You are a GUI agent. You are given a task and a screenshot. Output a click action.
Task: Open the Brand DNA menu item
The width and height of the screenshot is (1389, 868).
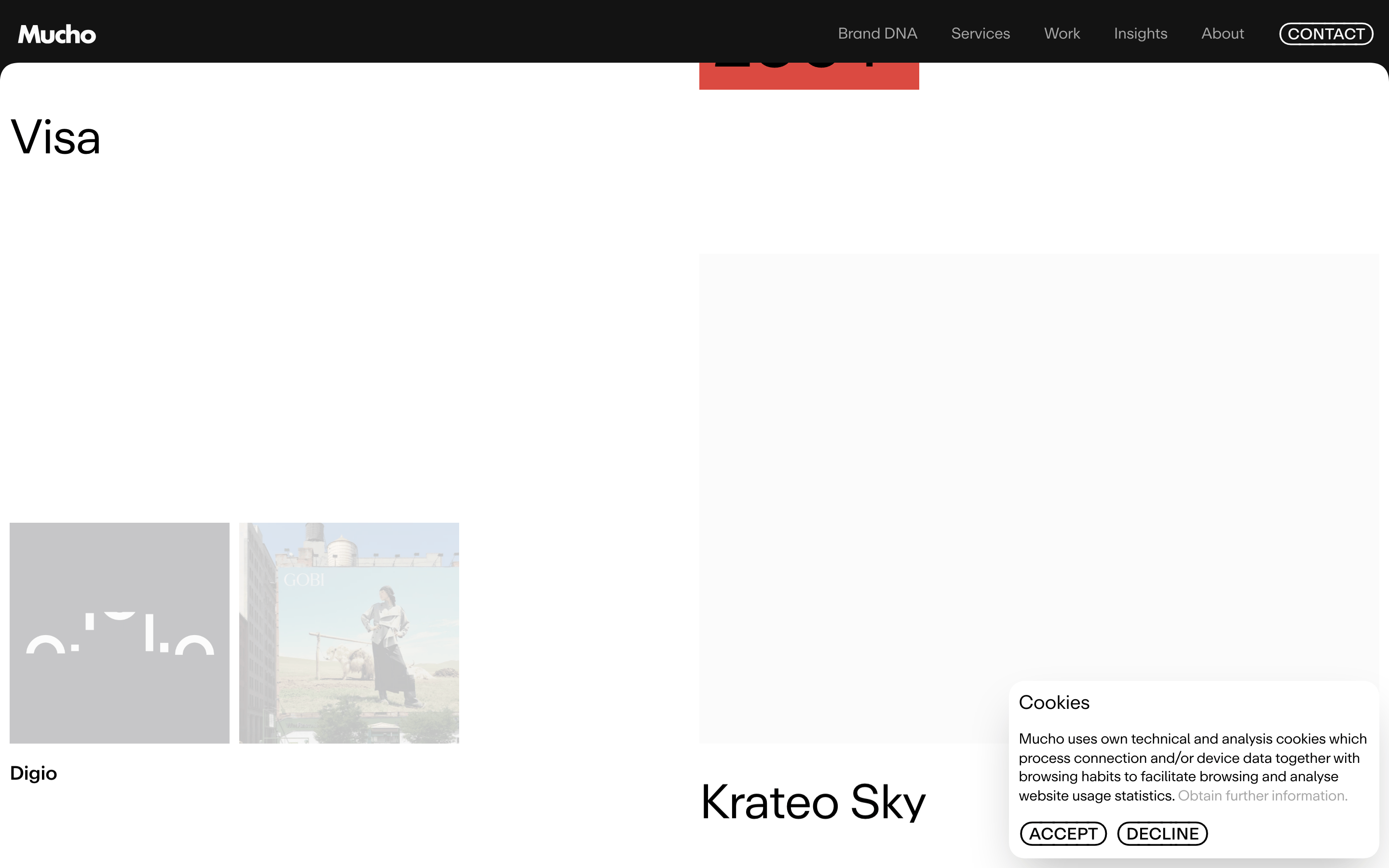pyautogui.click(x=877, y=34)
